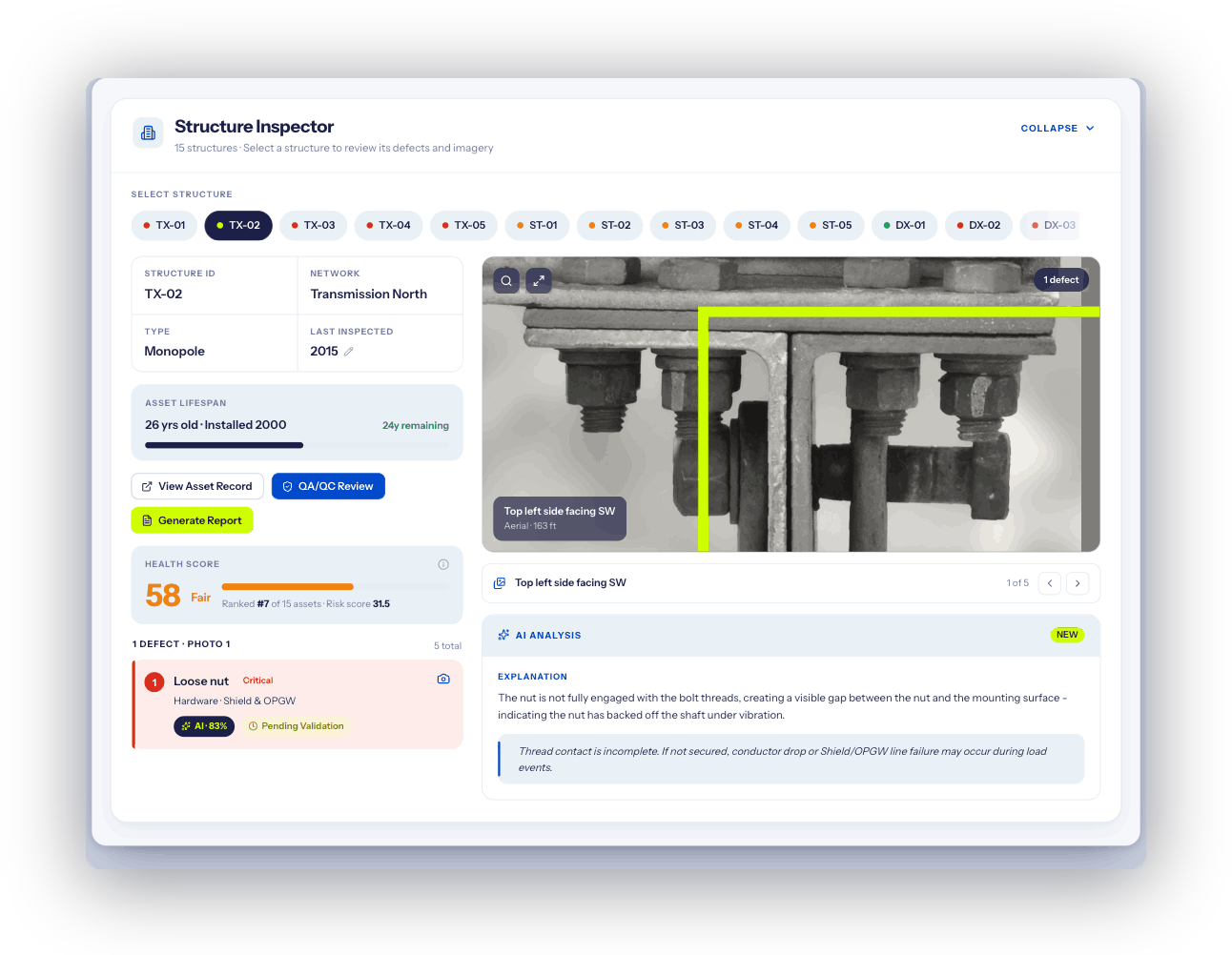The height and width of the screenshot is (955, 1232).
Task: Click the EXPLANATION heading
Action: (x=532, y=677)
